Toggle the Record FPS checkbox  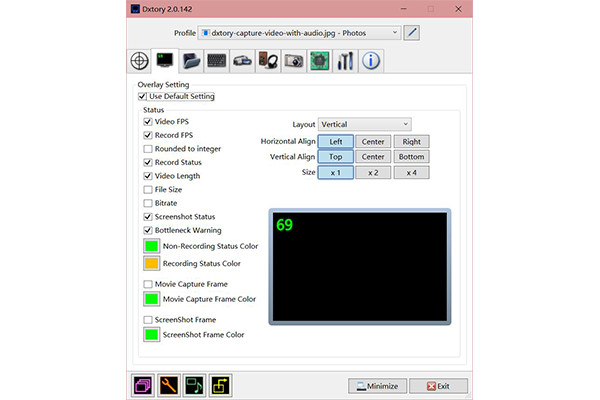pyautogui.click(x=148, y=135)
